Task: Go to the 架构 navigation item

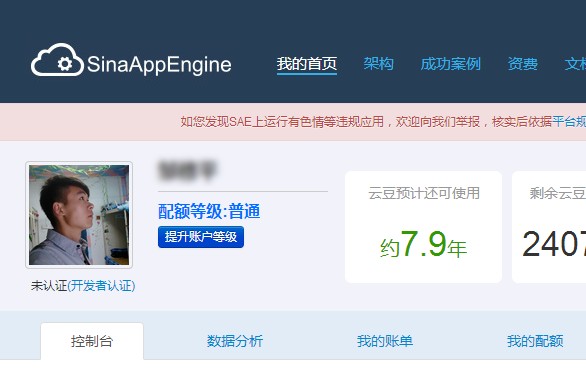Action: pos(379,64)
